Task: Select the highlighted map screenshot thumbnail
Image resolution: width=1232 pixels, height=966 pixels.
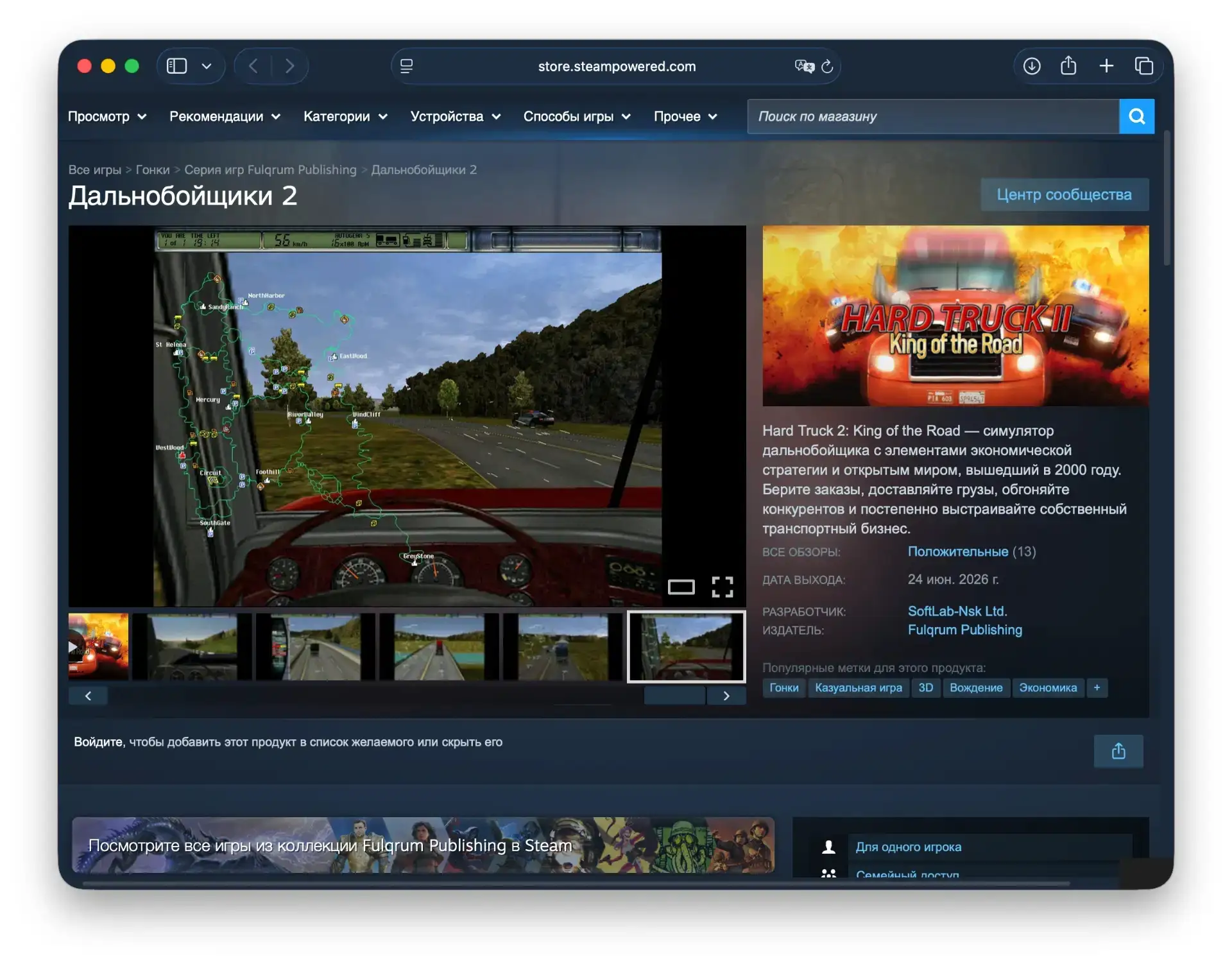Action: [686, 646]
